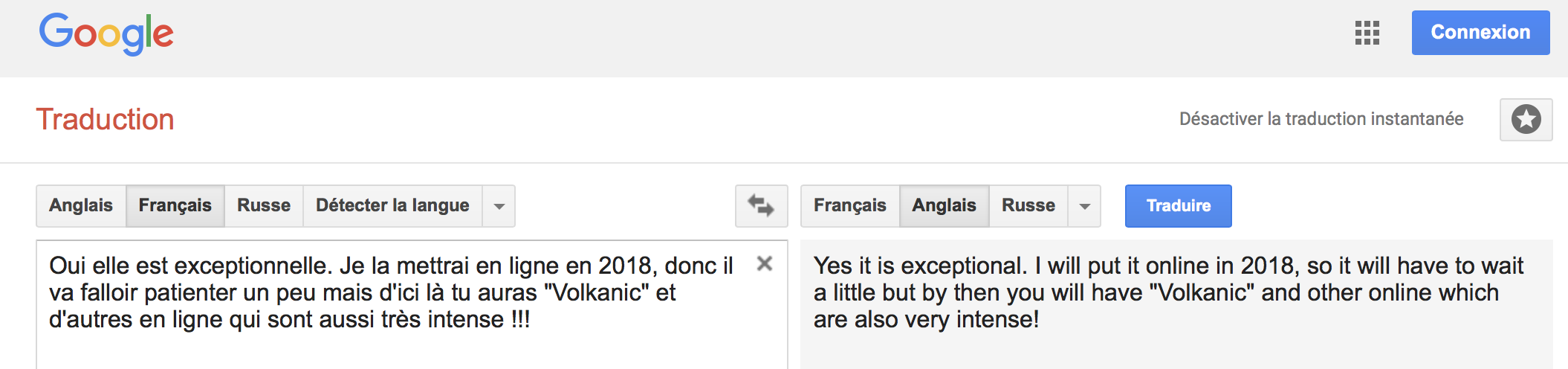Select Français as source language
This screenshot has width=1568, height=369.
pyautogui.click(x=175, y=205)
